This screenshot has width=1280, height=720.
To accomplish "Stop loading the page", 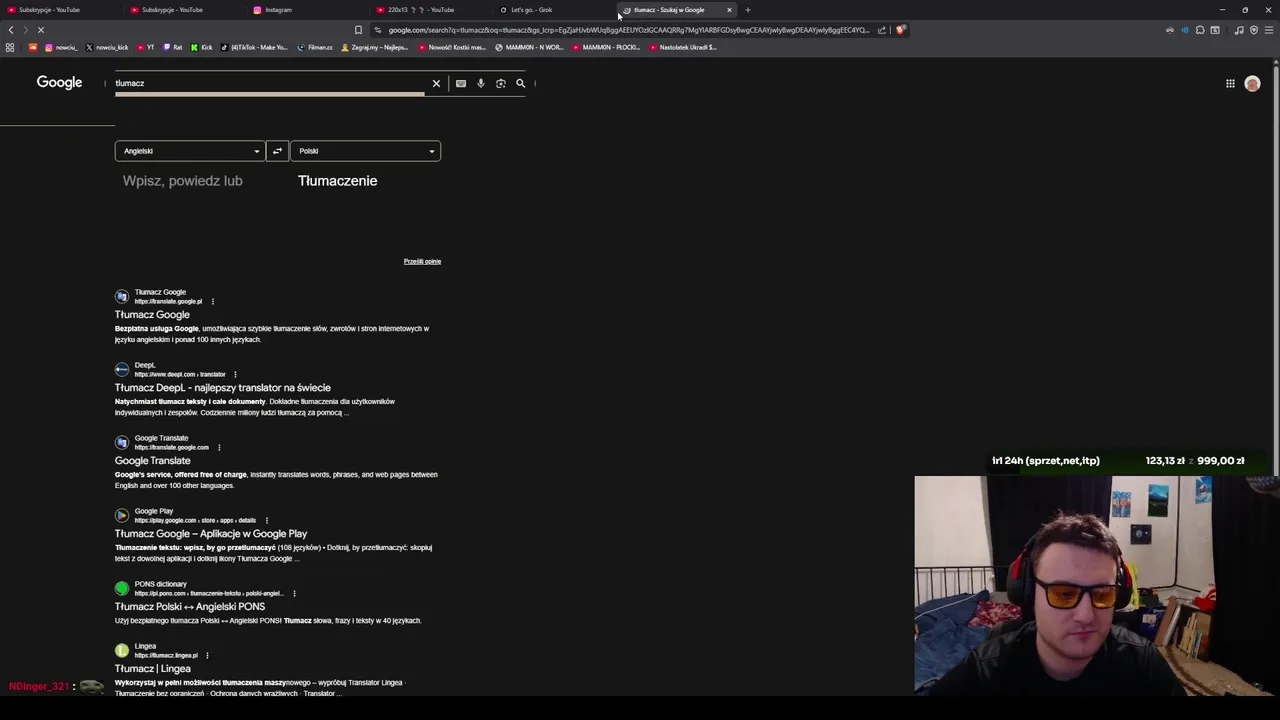I will [x=41, y=30].
